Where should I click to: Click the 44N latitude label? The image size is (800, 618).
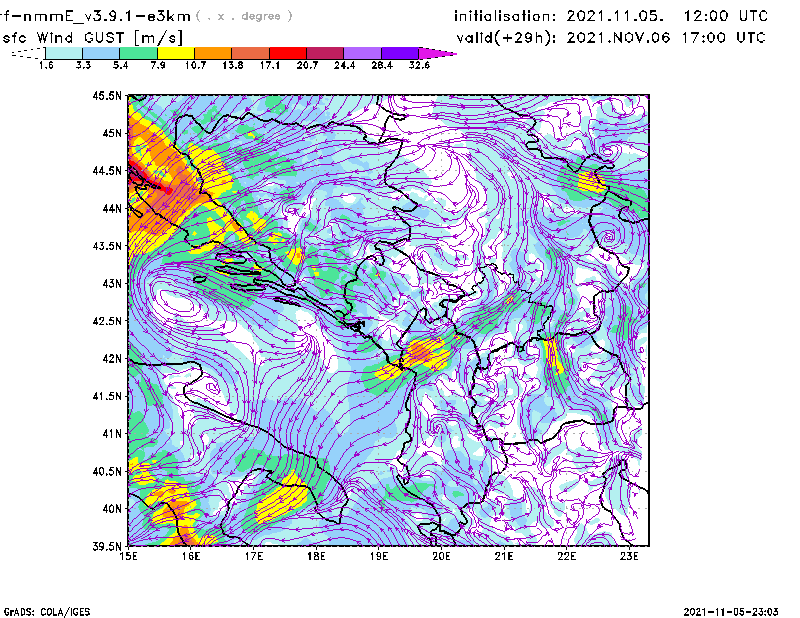(112, 208)
